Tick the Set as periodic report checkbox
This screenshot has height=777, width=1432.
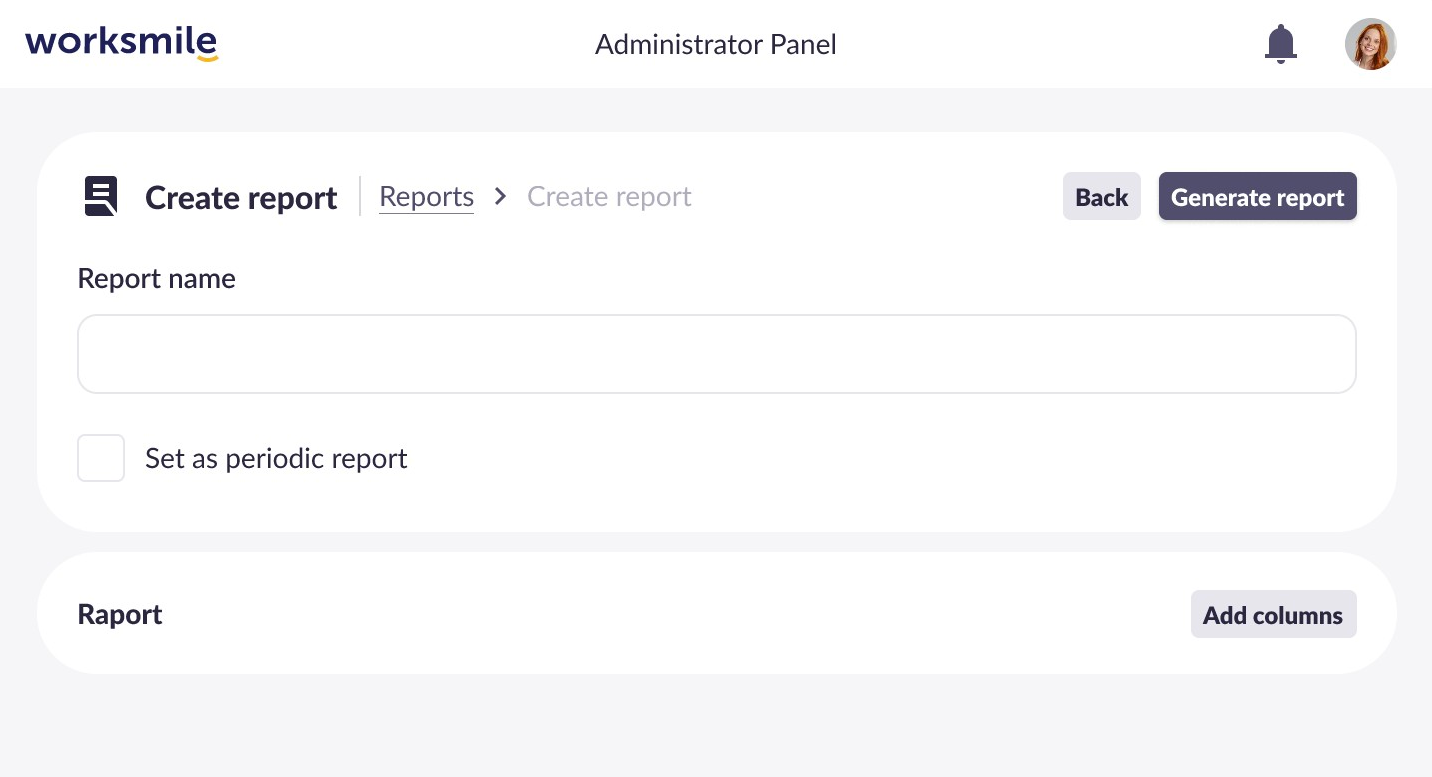pos(101,458)
